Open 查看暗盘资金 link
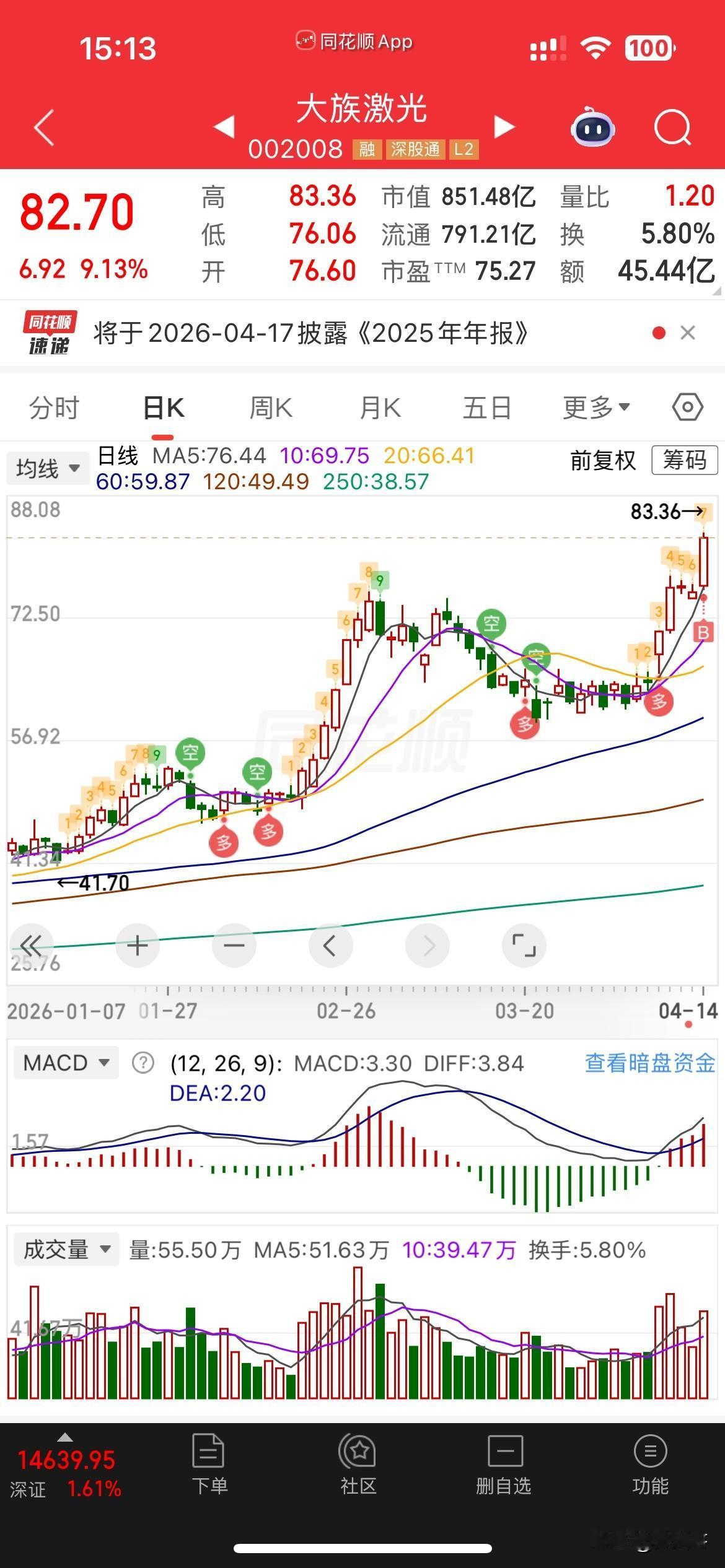Image resolution: width=725 pixels, height=1568 pixels. pos(650,1063)
